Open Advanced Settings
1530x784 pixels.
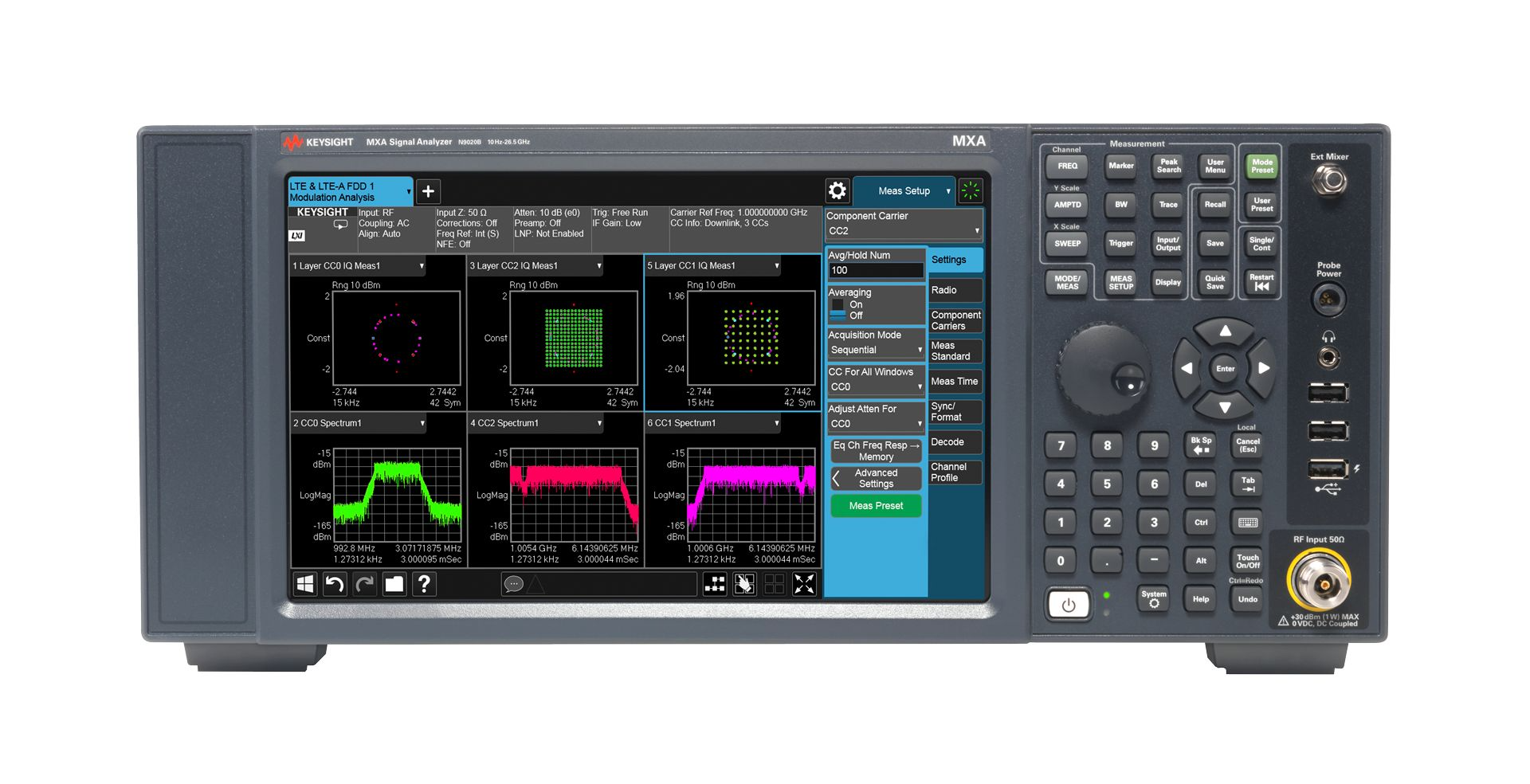876,478
